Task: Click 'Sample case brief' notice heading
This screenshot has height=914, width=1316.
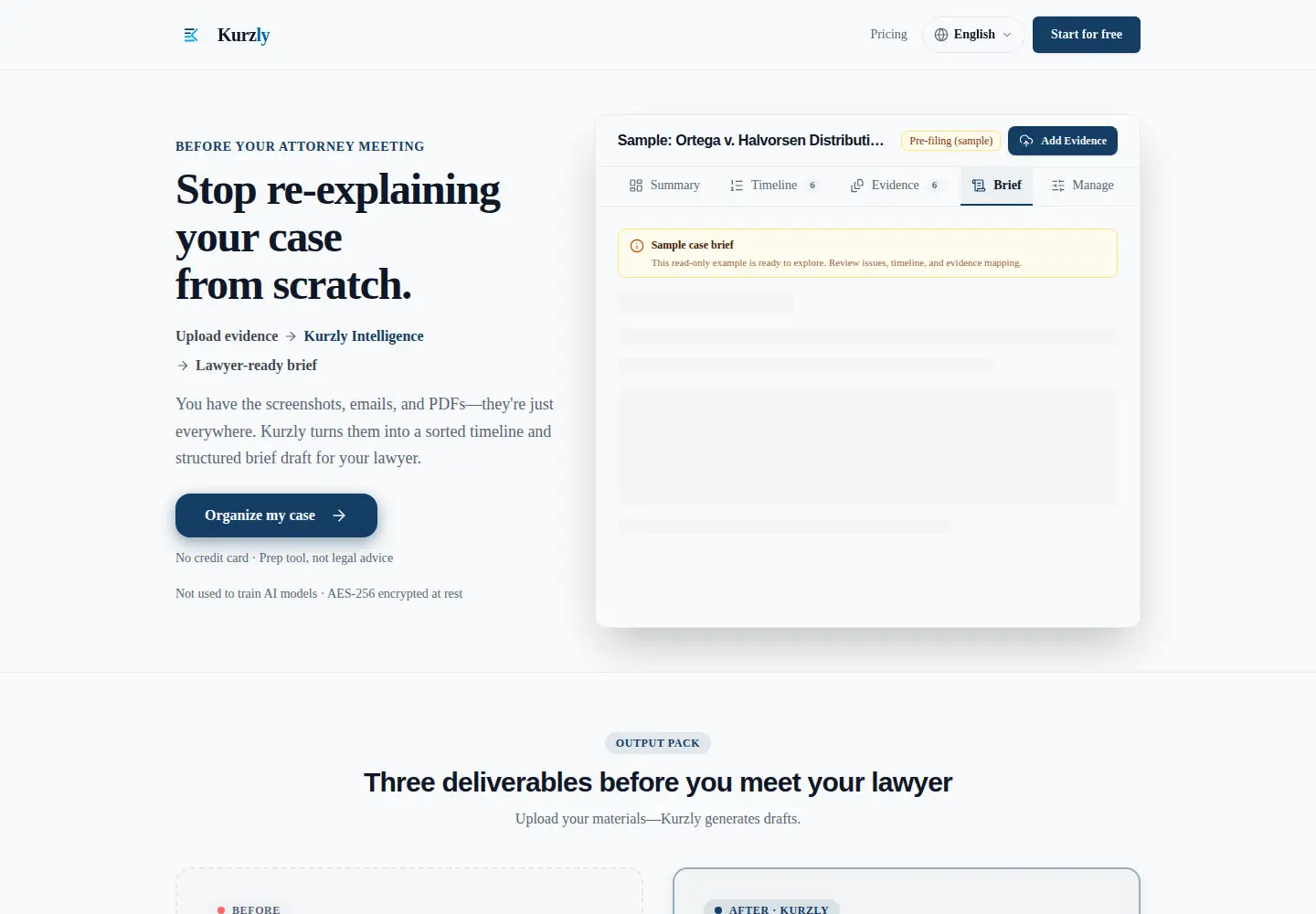Action: pyautogui.click(x=692, y=245)
